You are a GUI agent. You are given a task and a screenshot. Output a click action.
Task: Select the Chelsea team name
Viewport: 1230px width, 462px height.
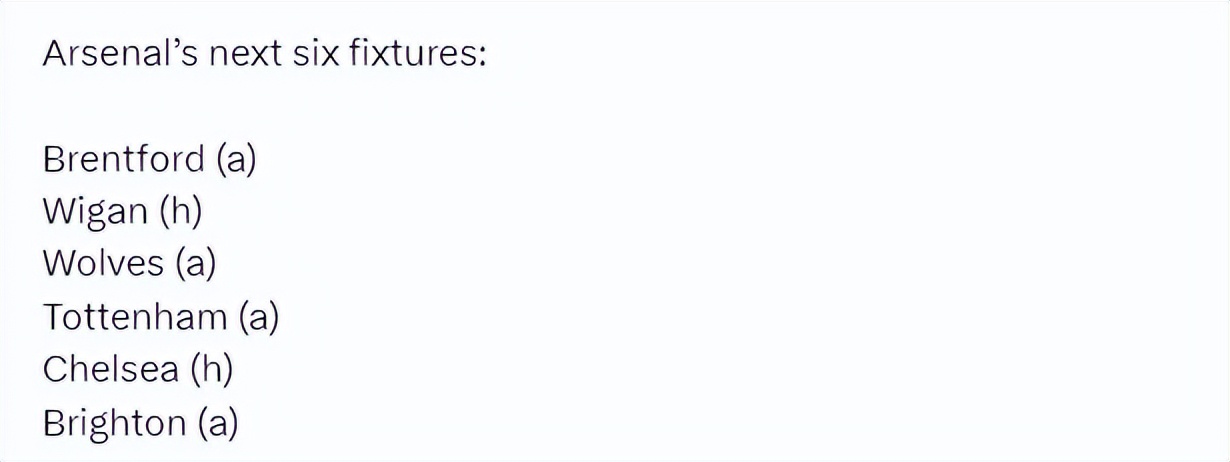(111, 370)
